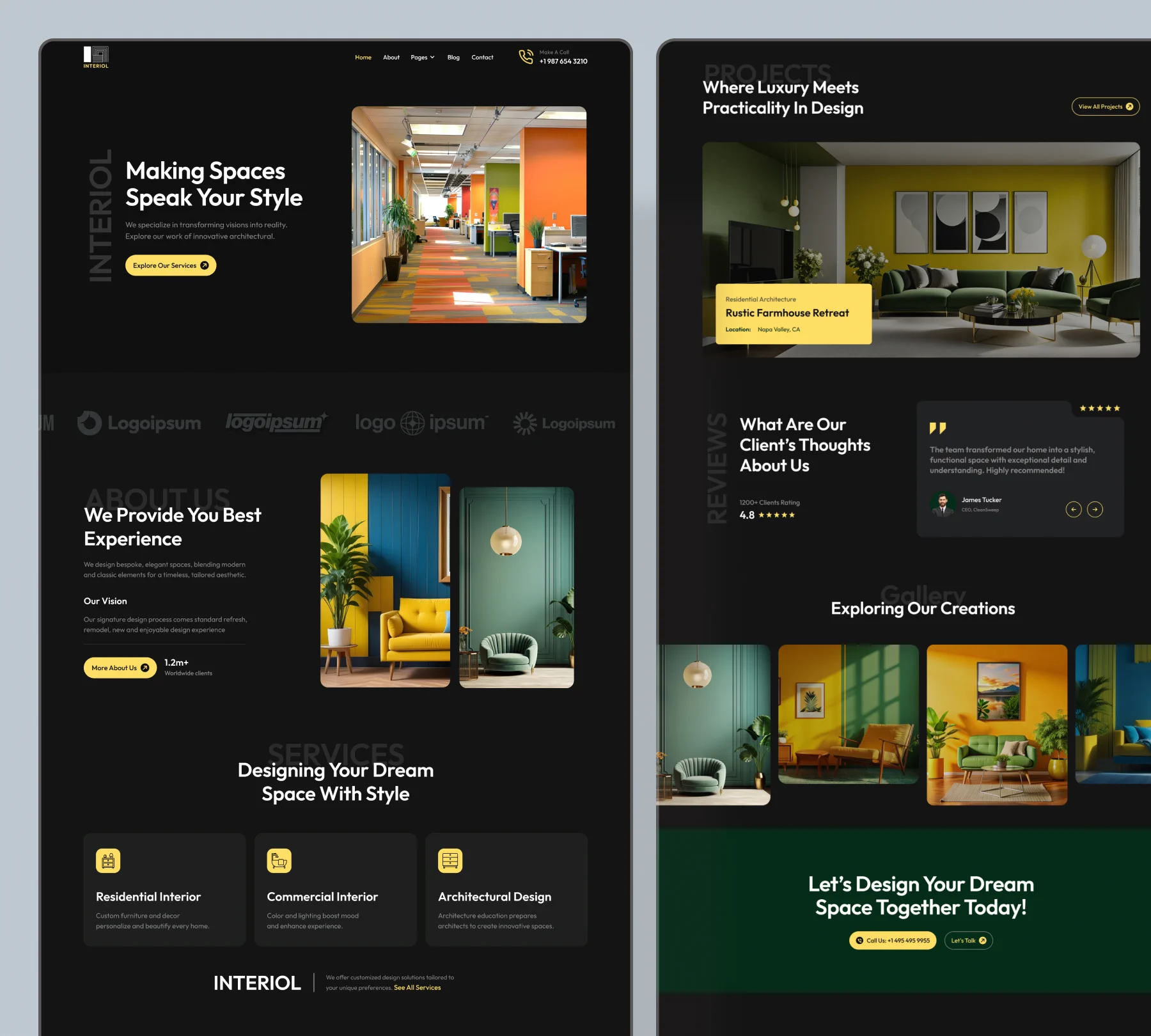Click the Residential Interior service icon
Screen dimensions: 1151x1036
108,861
